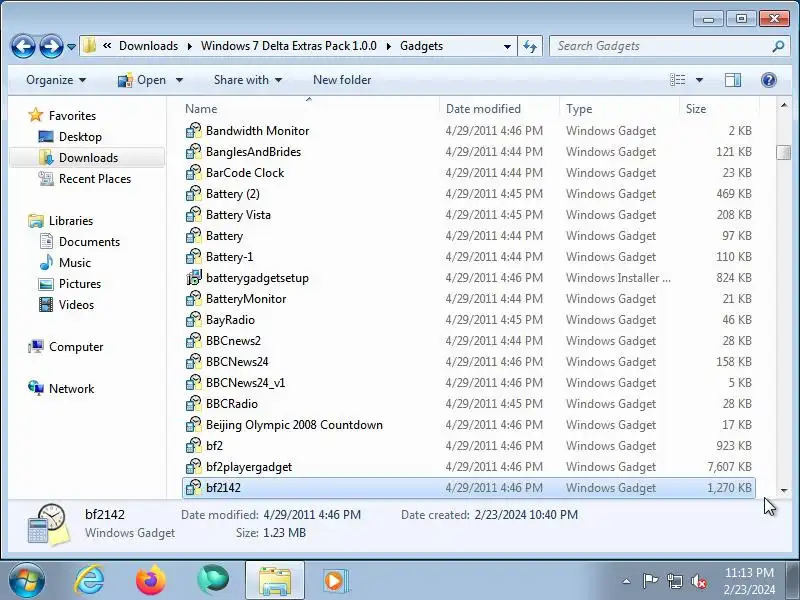Open the Start menu orb
This screenshot has height=600, width=800.
click(27, 581)
